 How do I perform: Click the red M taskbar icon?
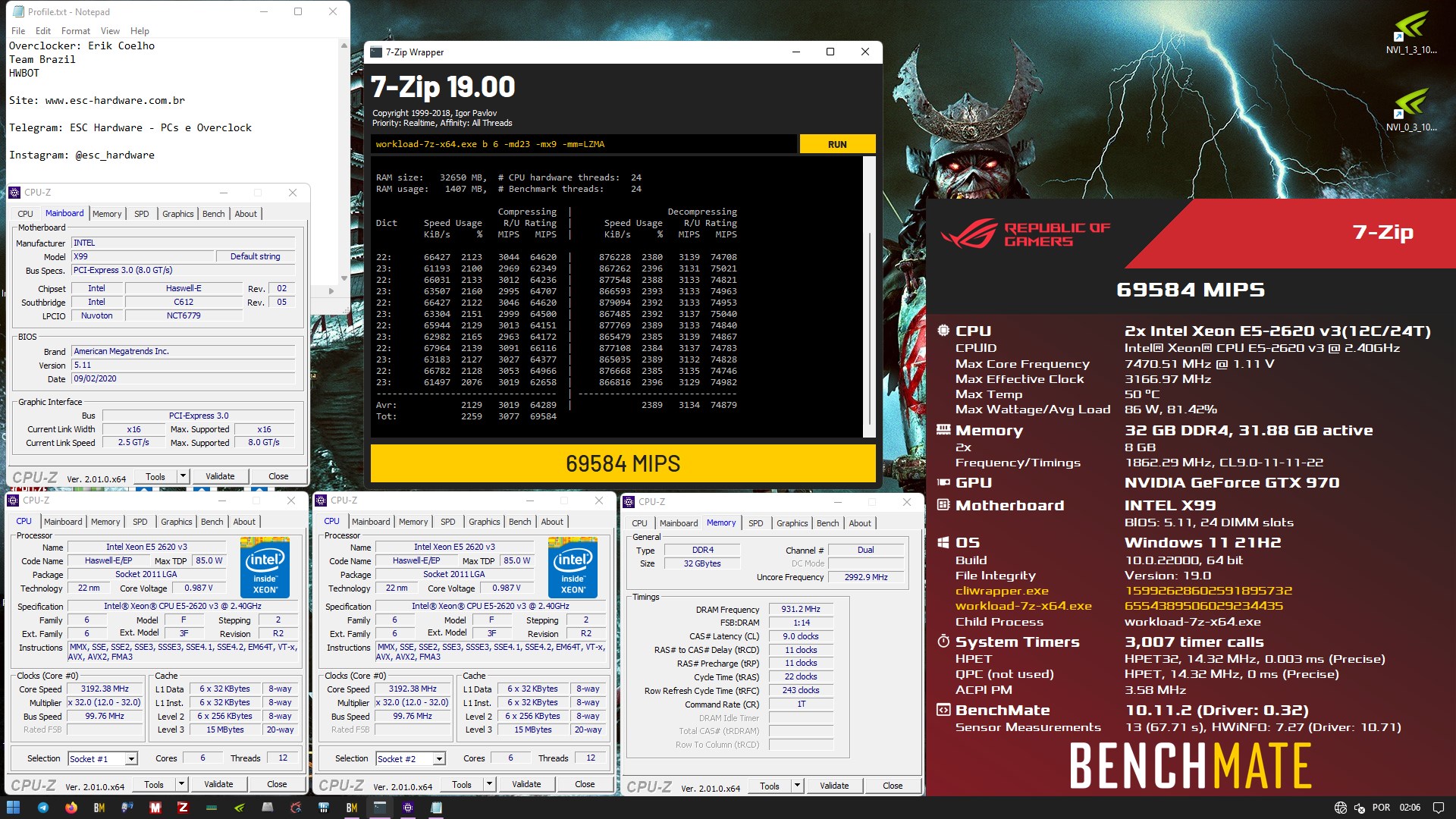(x=155, y=808)
